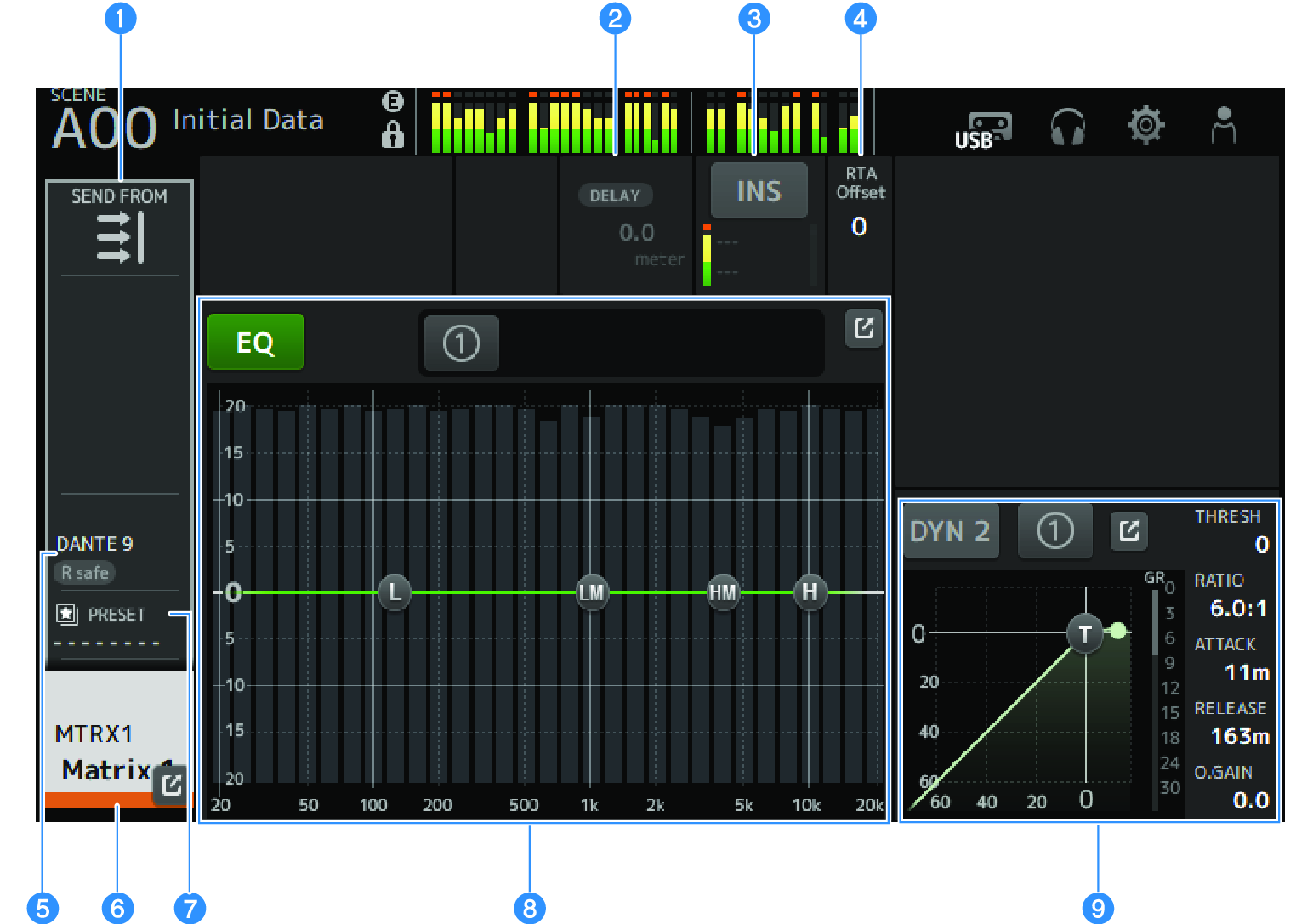Open the USB recorder icon

(983, 129)
